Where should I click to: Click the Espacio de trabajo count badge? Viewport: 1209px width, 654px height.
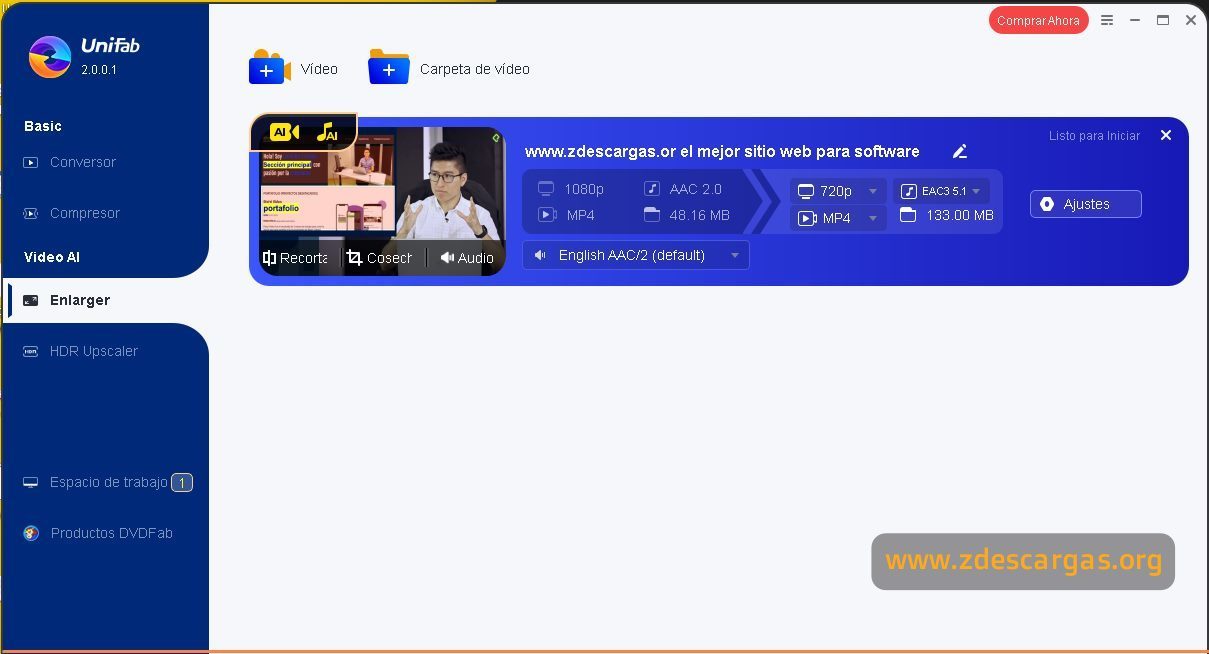click(x=182, y=482)
